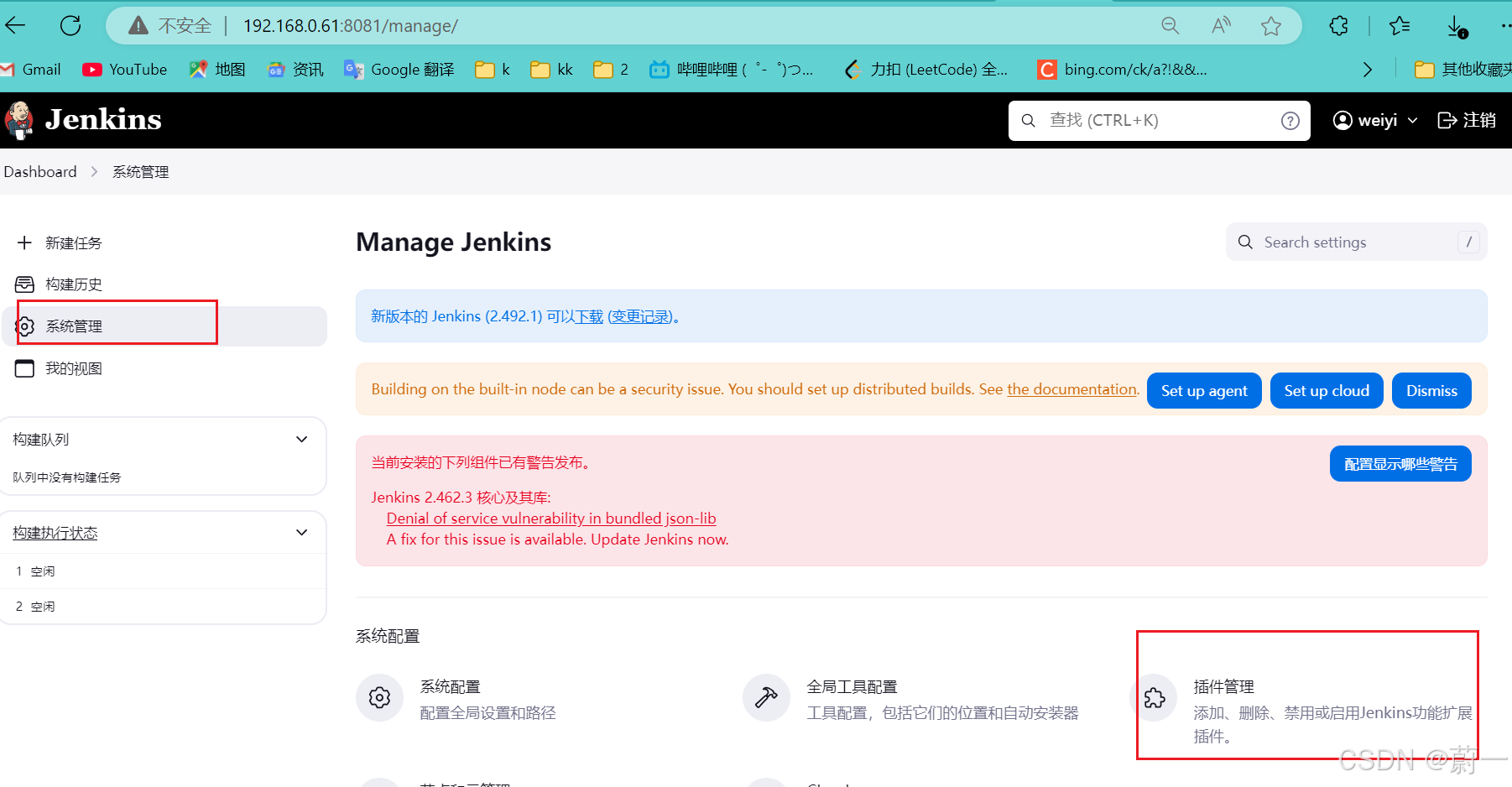This screenshot has height=787, width=1512.
Task: Activate the read aloud icon
Action: 1221,26
